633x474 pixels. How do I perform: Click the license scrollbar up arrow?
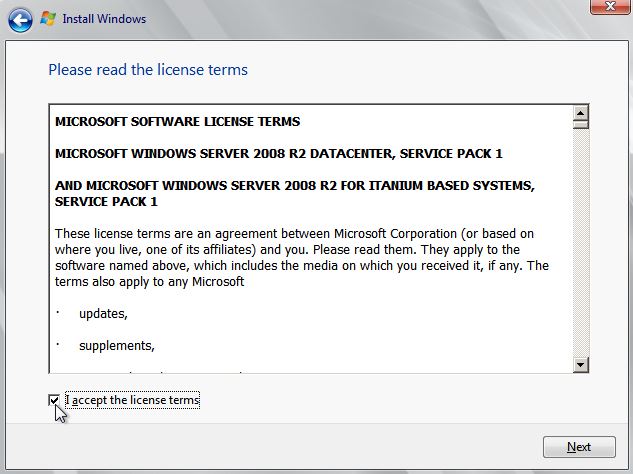pyautogui.click(x=581, y=113)
